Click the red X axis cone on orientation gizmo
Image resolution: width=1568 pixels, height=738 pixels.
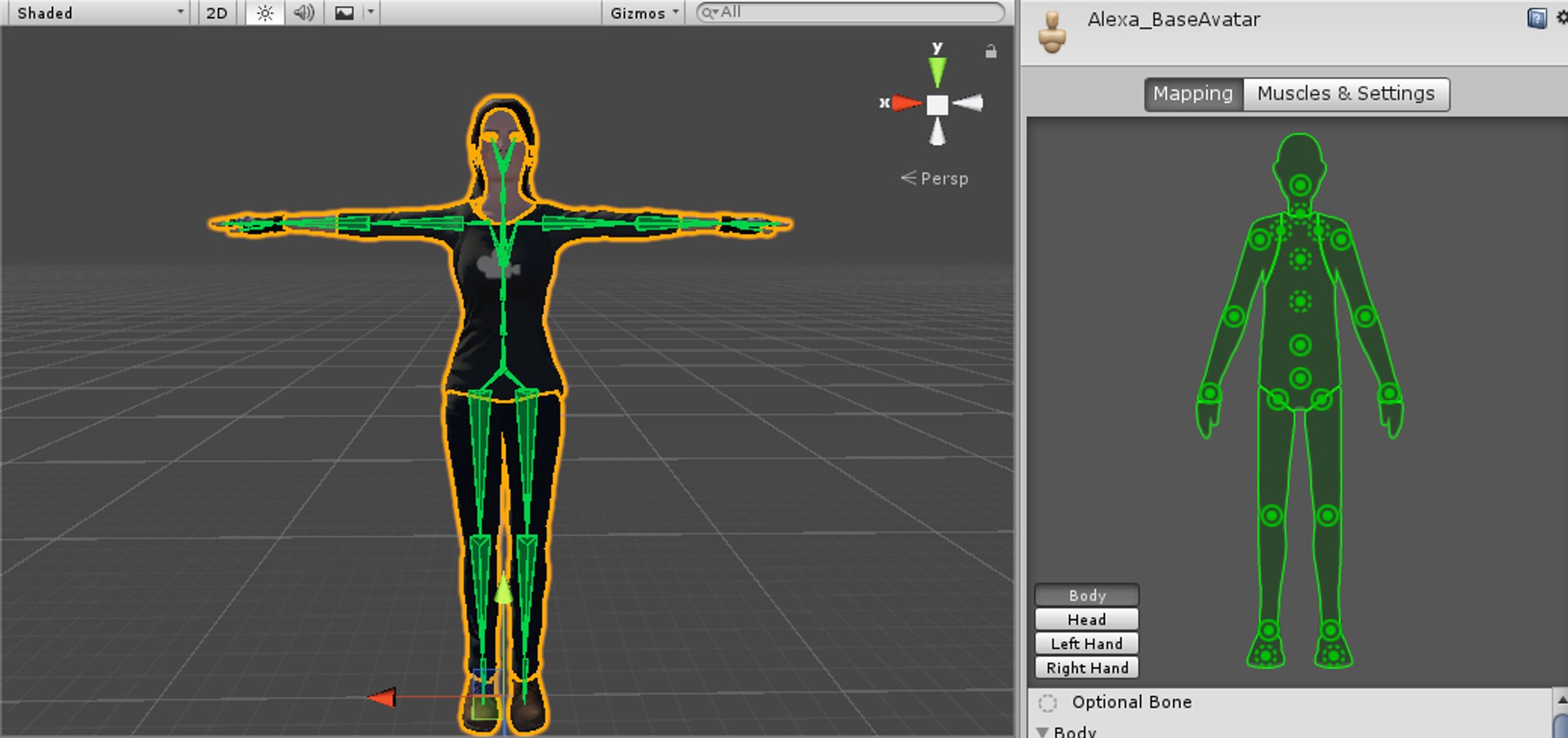point(906,103)
